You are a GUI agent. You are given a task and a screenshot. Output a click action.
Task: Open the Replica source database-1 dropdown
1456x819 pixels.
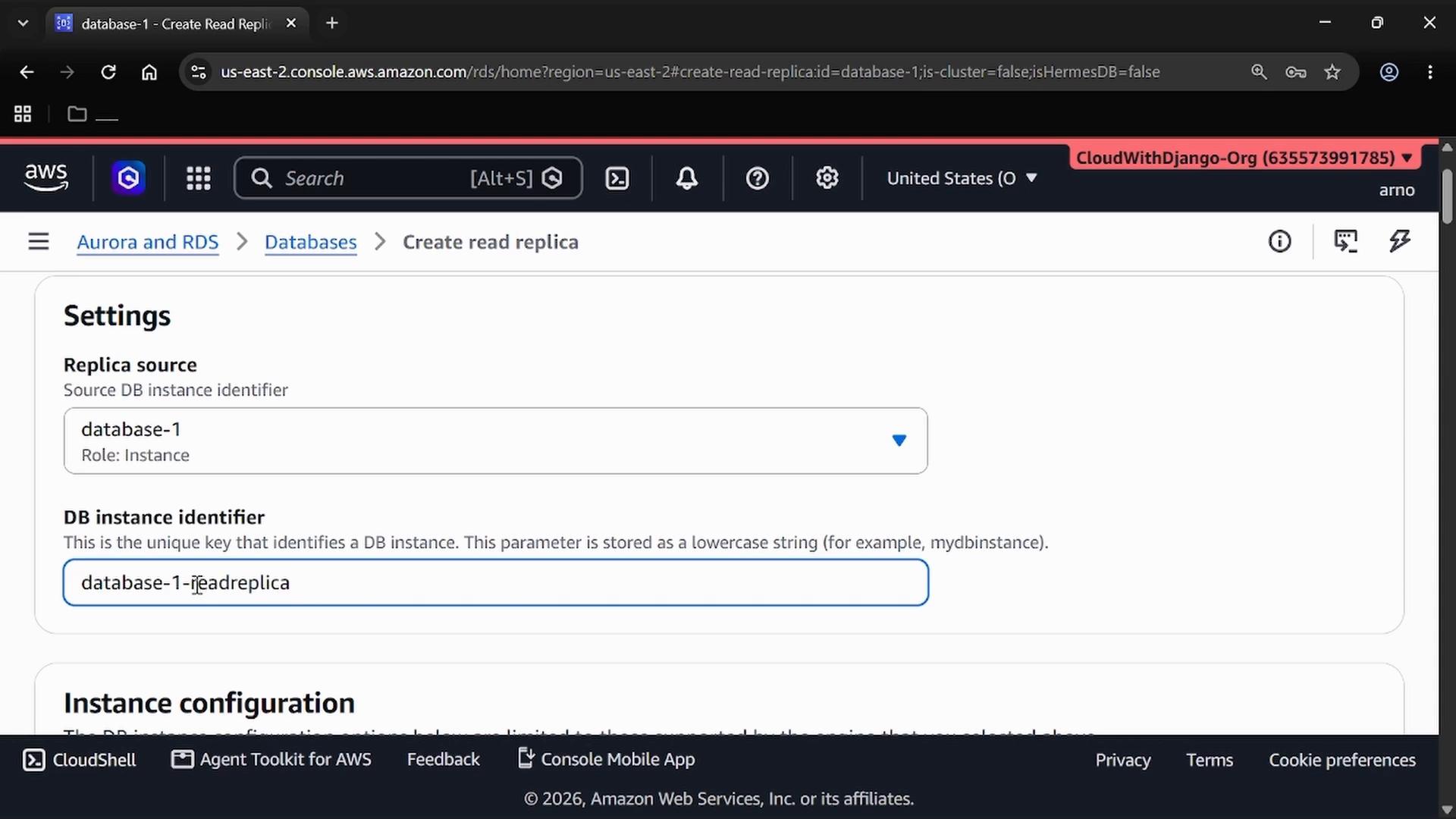pyautogui.click(x=495, y=441)
